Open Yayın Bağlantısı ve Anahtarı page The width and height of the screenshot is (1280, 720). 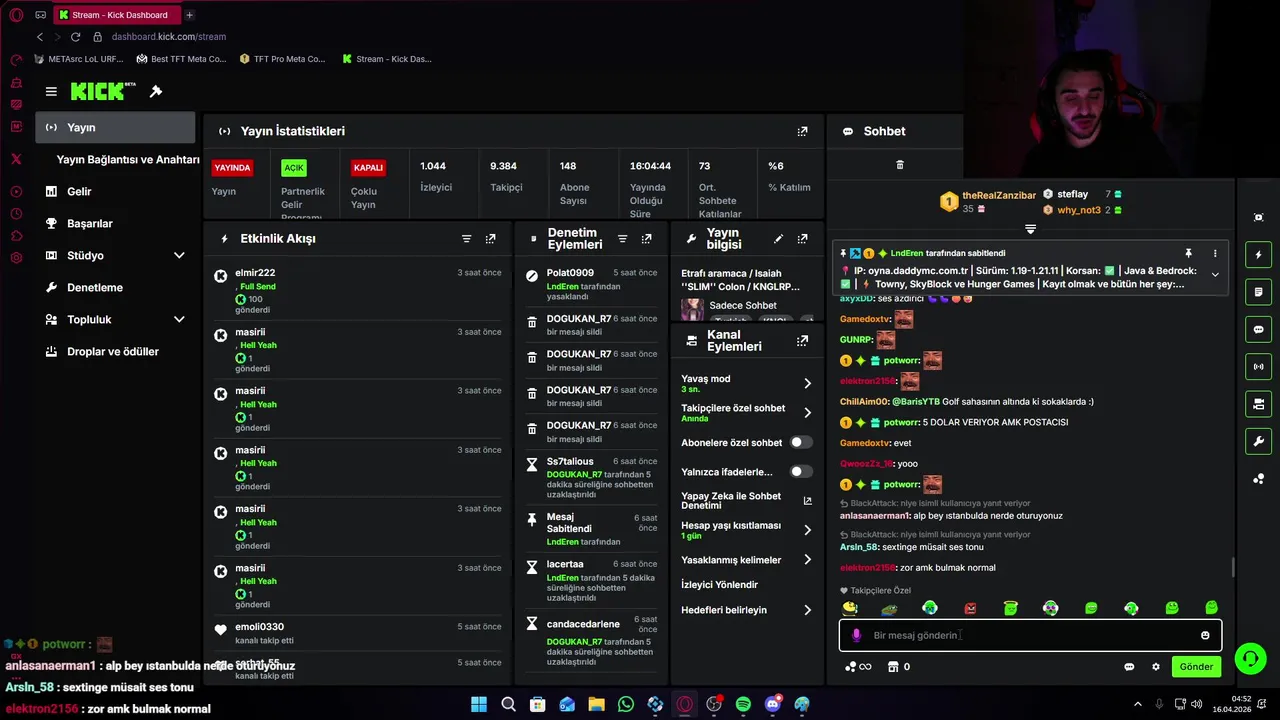(128, 160)
